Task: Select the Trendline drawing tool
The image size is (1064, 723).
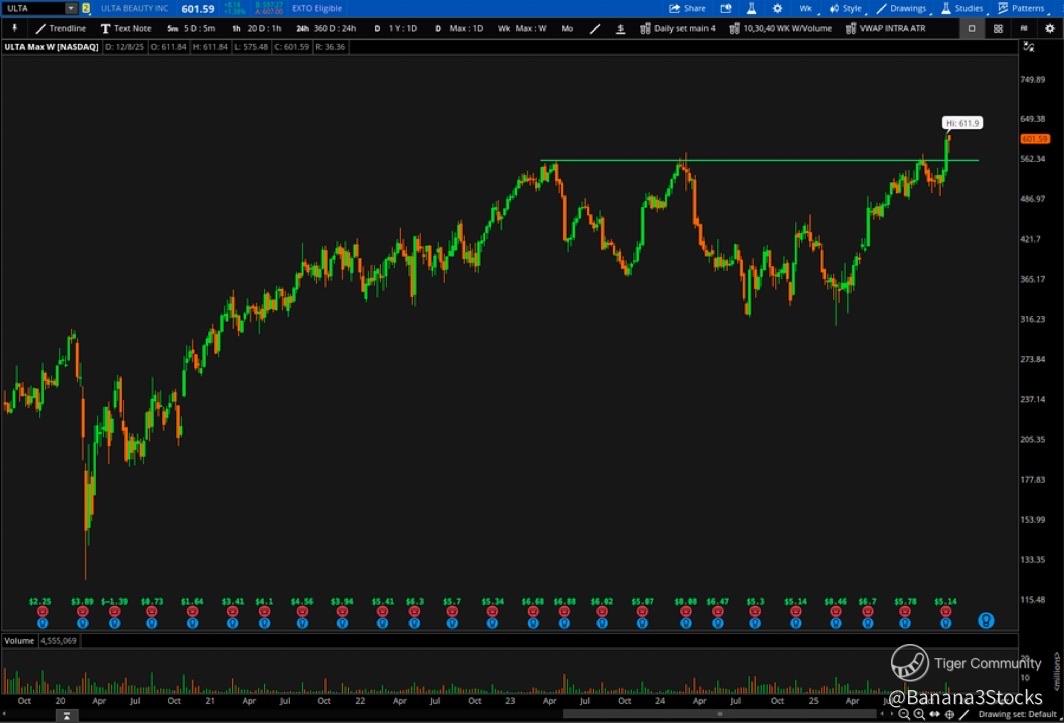Action: coord(61,29)
